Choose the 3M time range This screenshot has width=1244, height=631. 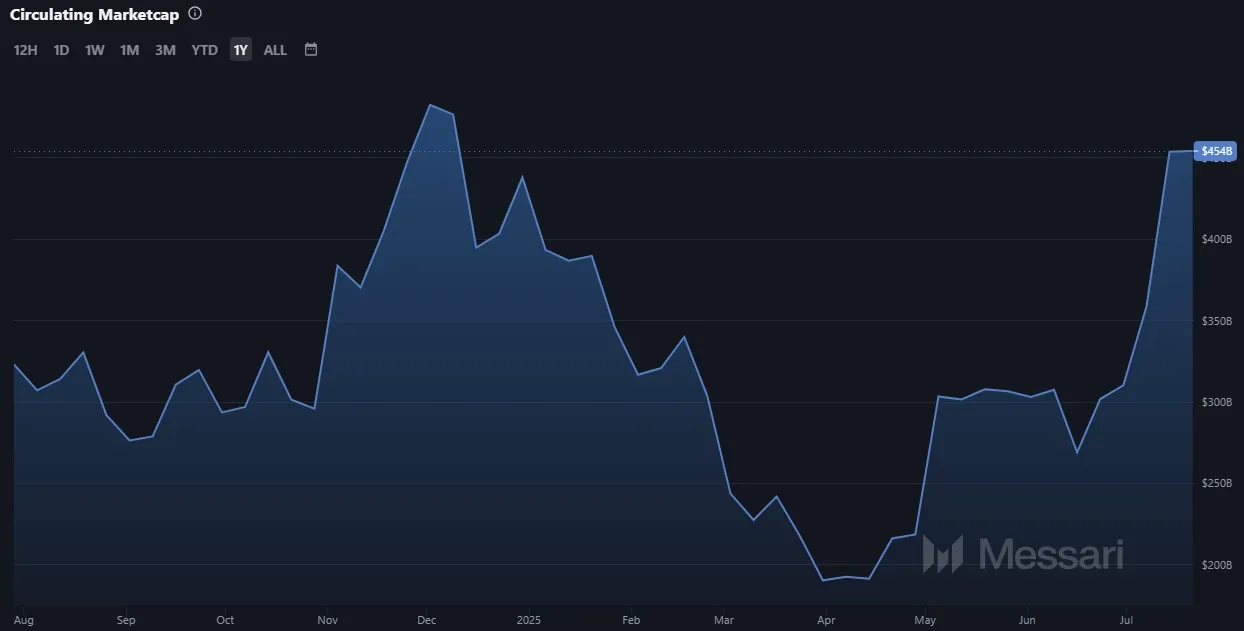(x=165, y=50)
